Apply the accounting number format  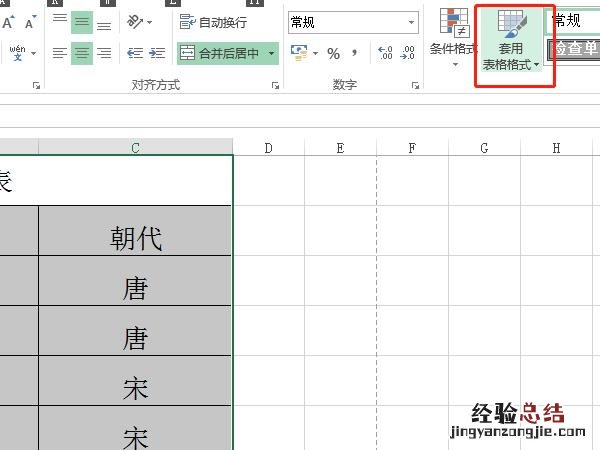(299, 53)
